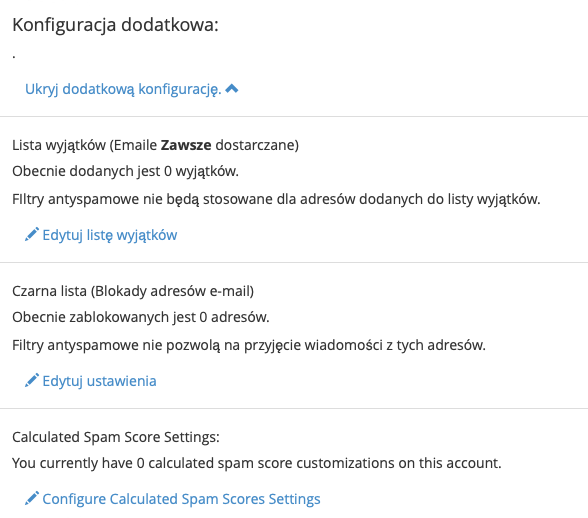Click the divider line above Czarna lista
The height and width of the screenshot is (518, 588).
pos(294,263)
